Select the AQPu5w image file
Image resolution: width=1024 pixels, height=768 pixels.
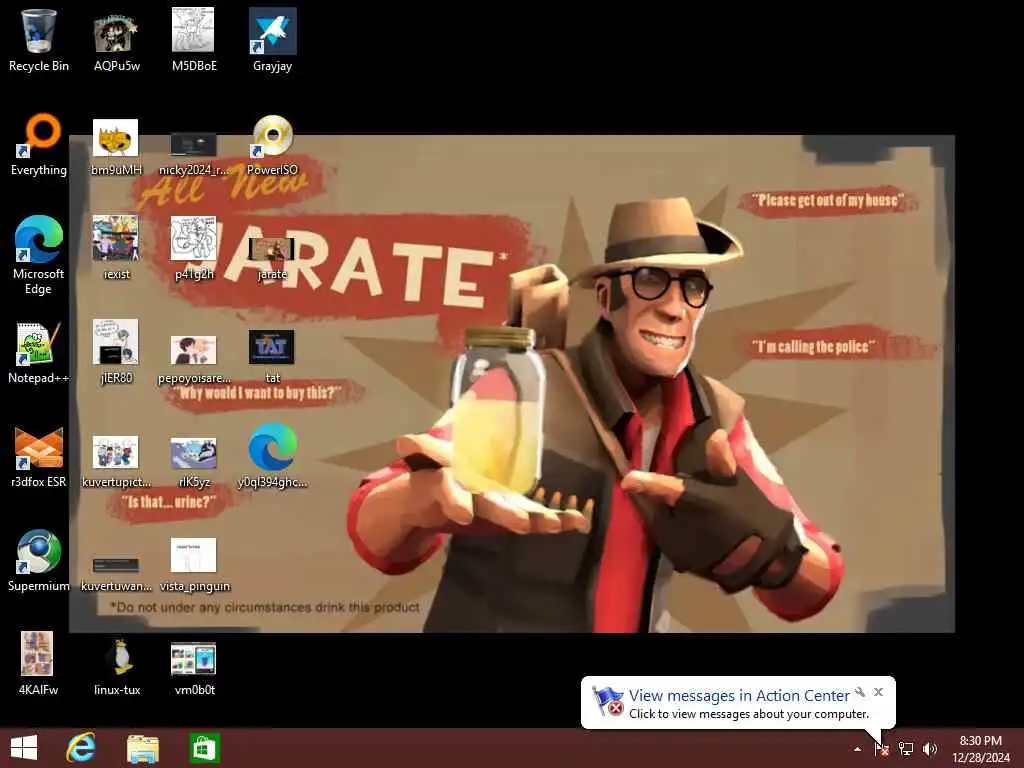116,39
